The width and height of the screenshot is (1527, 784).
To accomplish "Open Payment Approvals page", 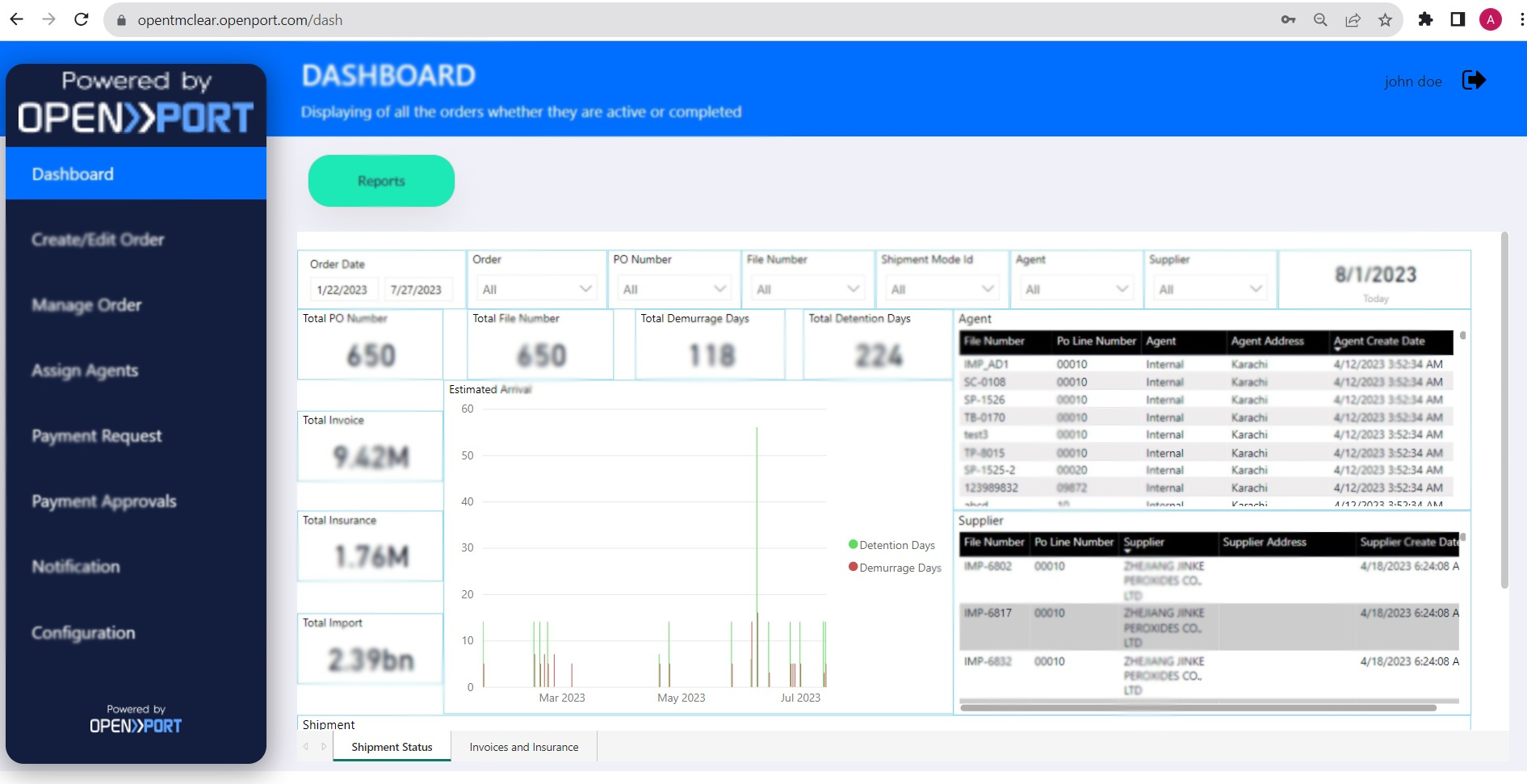I will click(x=104, y=501).
